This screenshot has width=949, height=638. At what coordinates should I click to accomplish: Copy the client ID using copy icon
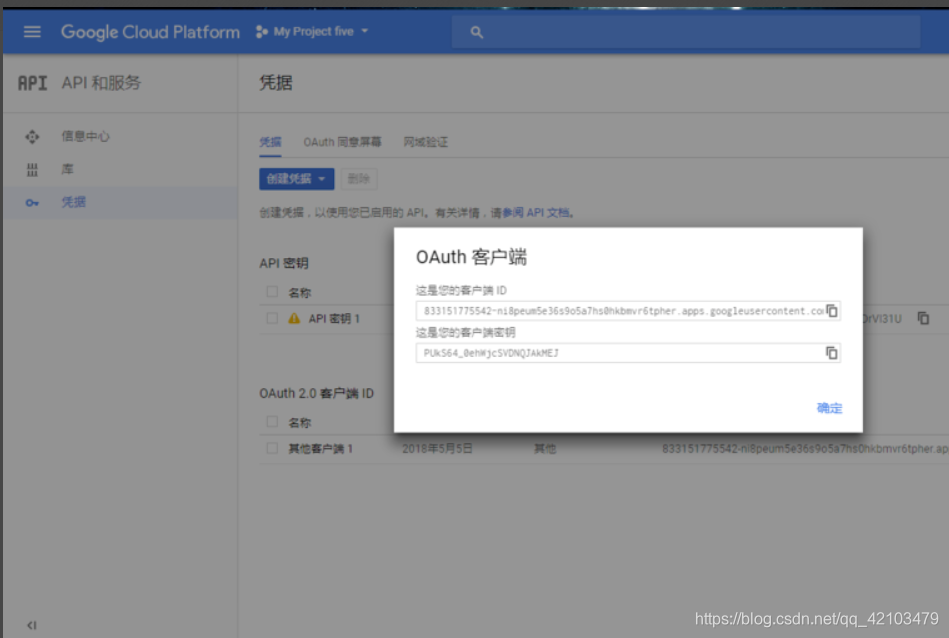tap(831, 311)
